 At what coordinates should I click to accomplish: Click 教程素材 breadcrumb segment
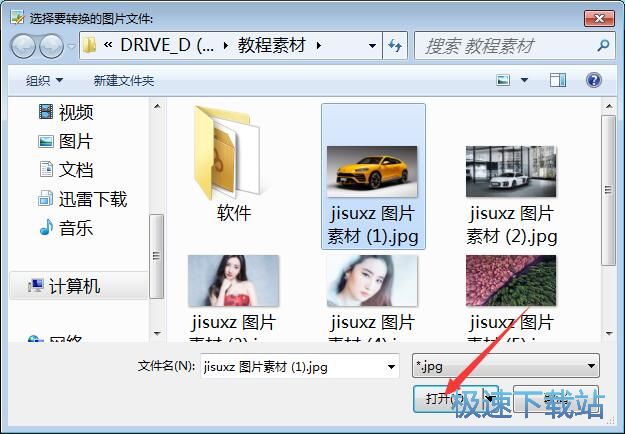click(x=271, y=45)
